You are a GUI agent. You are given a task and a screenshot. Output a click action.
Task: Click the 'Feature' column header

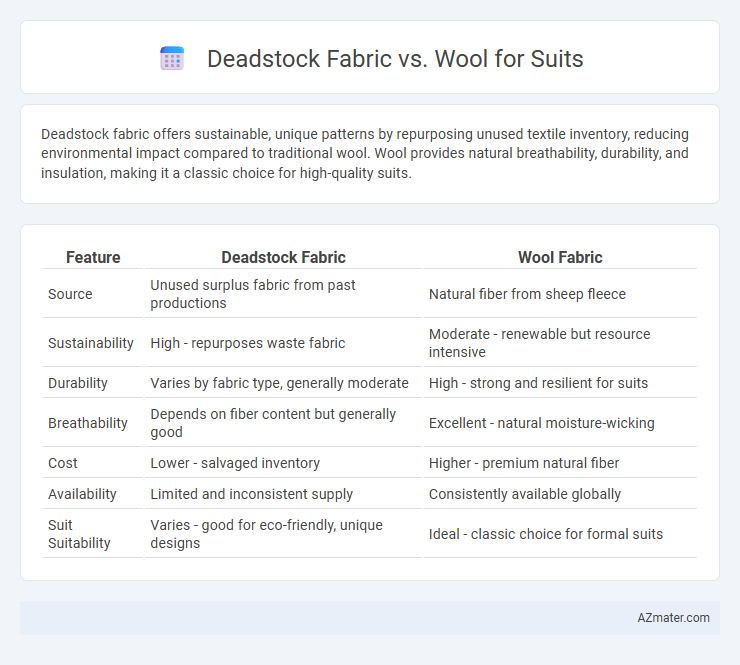(x=93, y=257)
